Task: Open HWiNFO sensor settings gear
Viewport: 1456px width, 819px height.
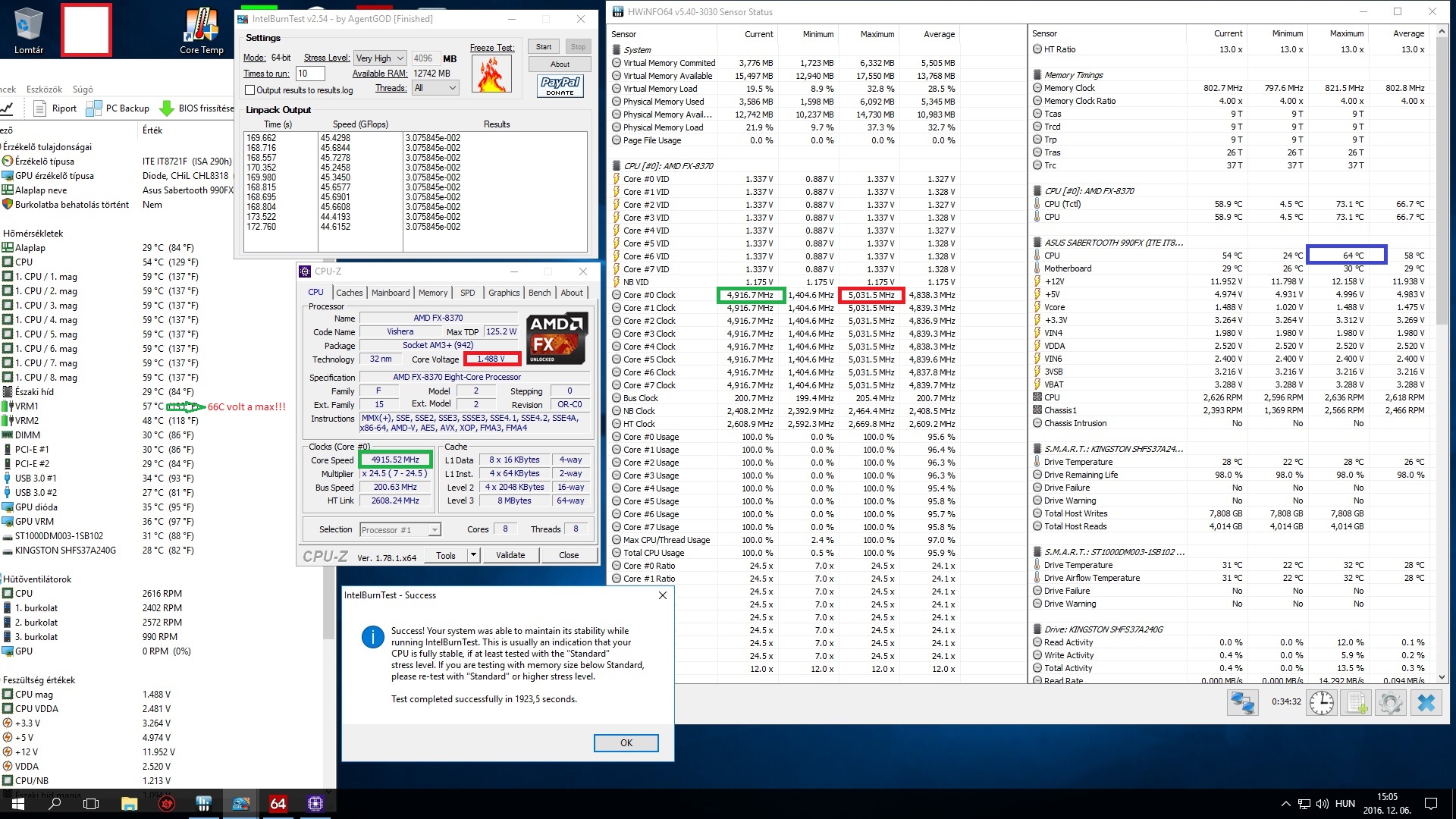Action: click(x=1391, y=702)
